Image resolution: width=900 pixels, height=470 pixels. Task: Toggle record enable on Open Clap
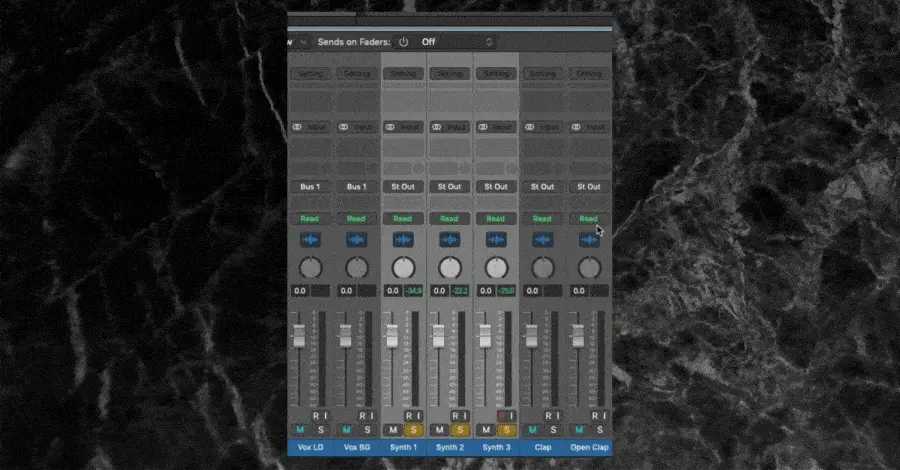tap(595, 415)
